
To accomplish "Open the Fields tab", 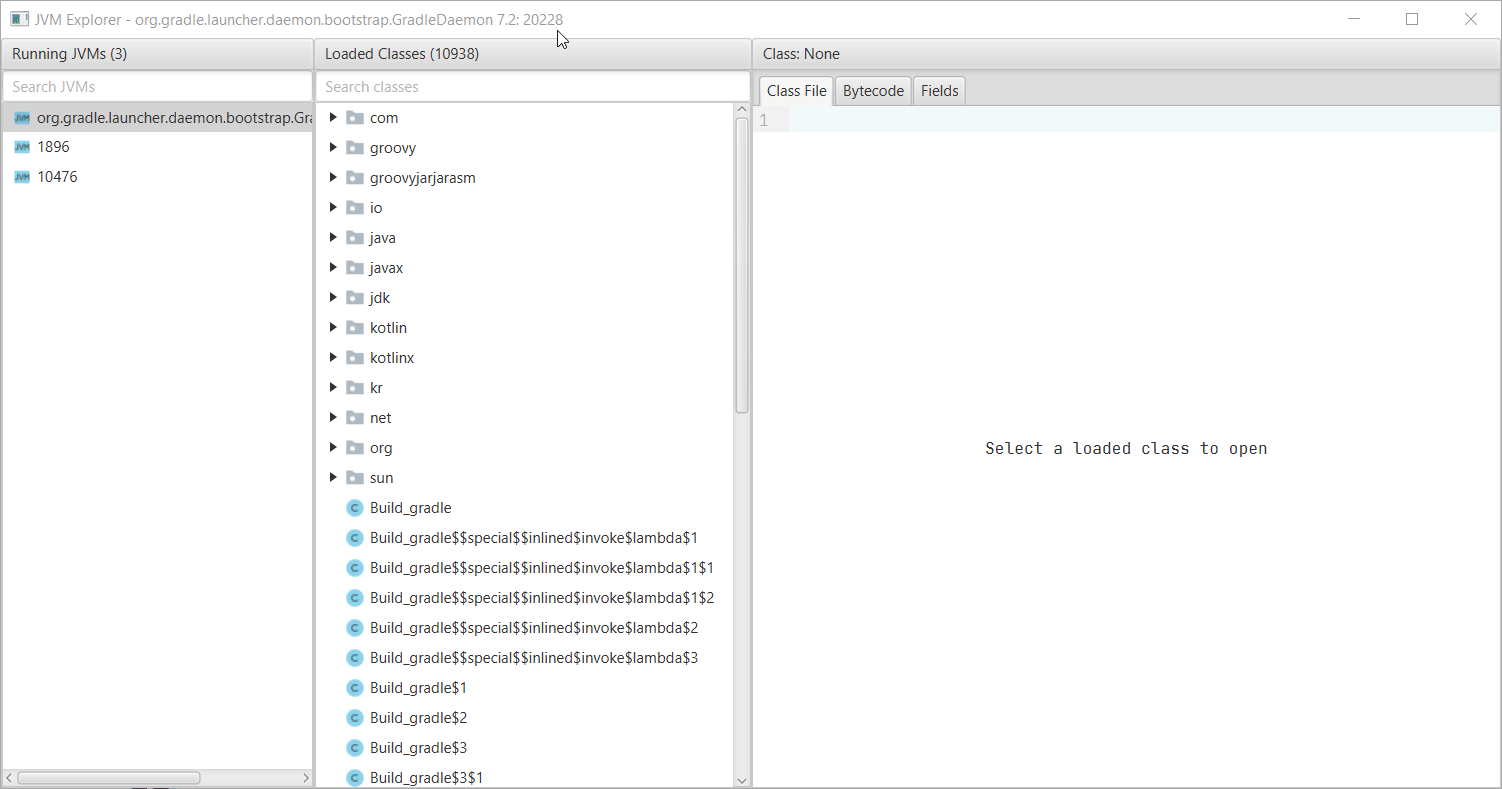I will click(x=939, y=91).
